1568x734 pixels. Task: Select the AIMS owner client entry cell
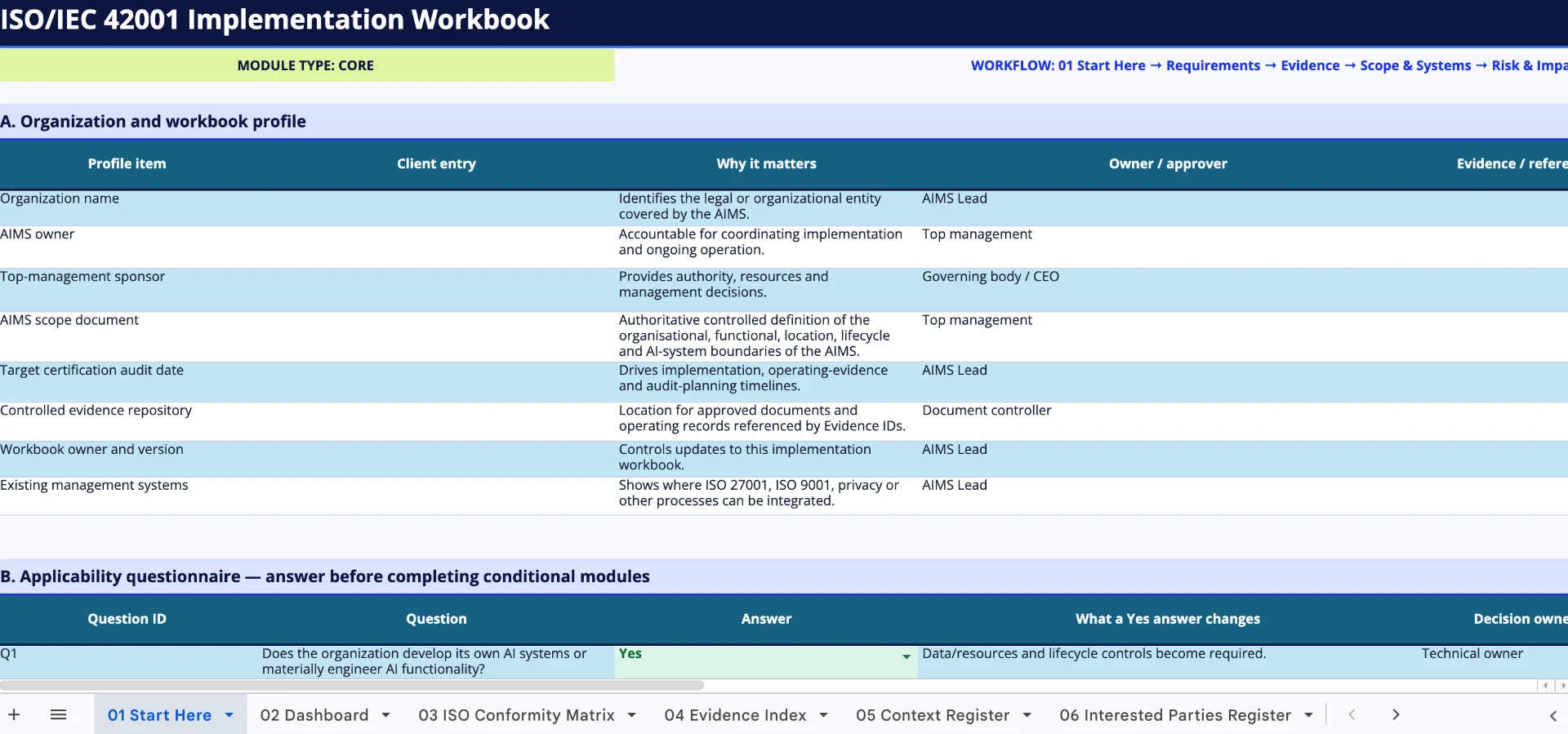coord(436,247)
